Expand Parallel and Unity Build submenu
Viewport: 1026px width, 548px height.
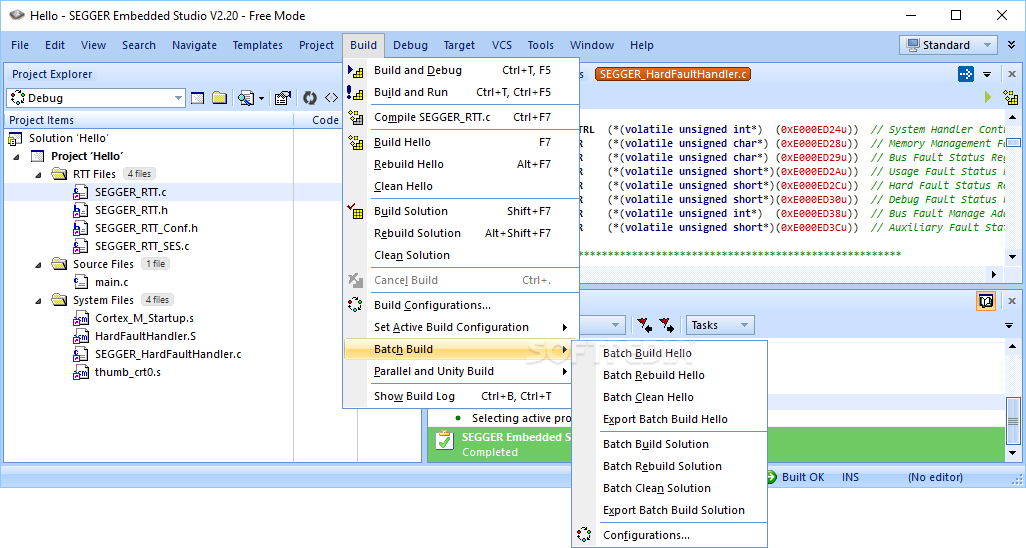click(461, 371)
